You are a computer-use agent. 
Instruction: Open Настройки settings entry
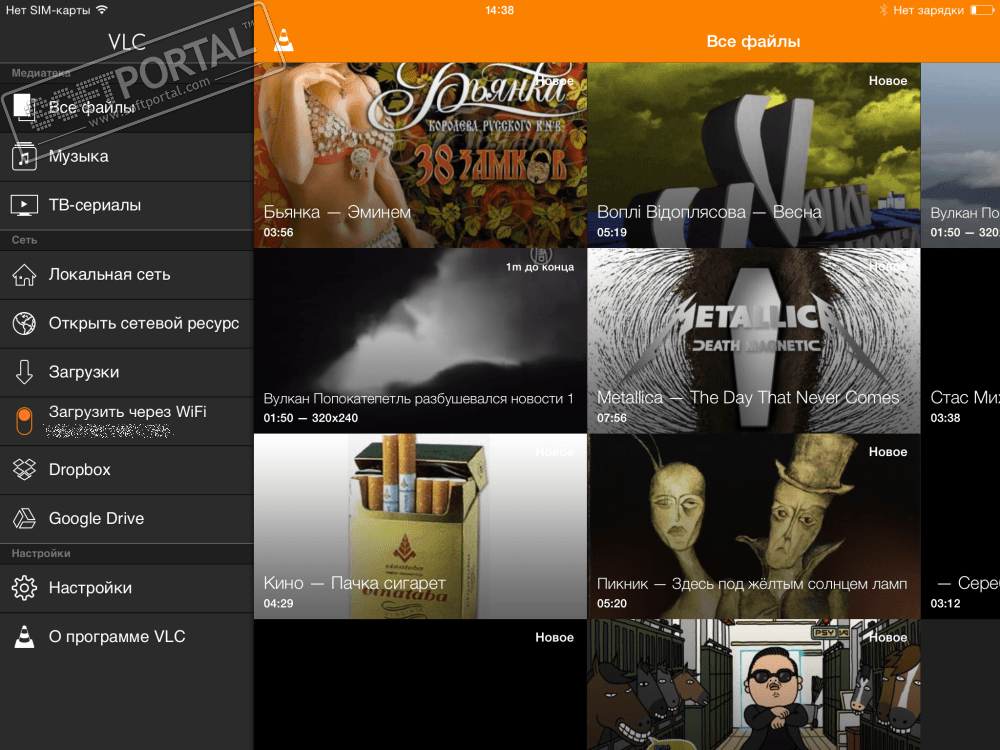pyautogui.click(x=127, y=588)
